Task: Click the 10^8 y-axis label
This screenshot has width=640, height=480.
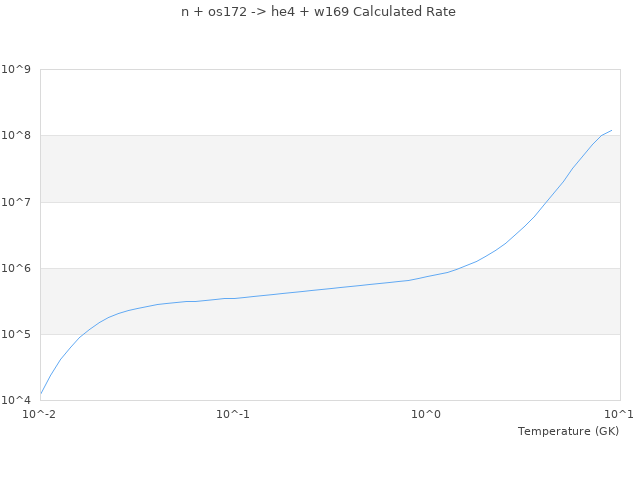Action: pos(17,136)
